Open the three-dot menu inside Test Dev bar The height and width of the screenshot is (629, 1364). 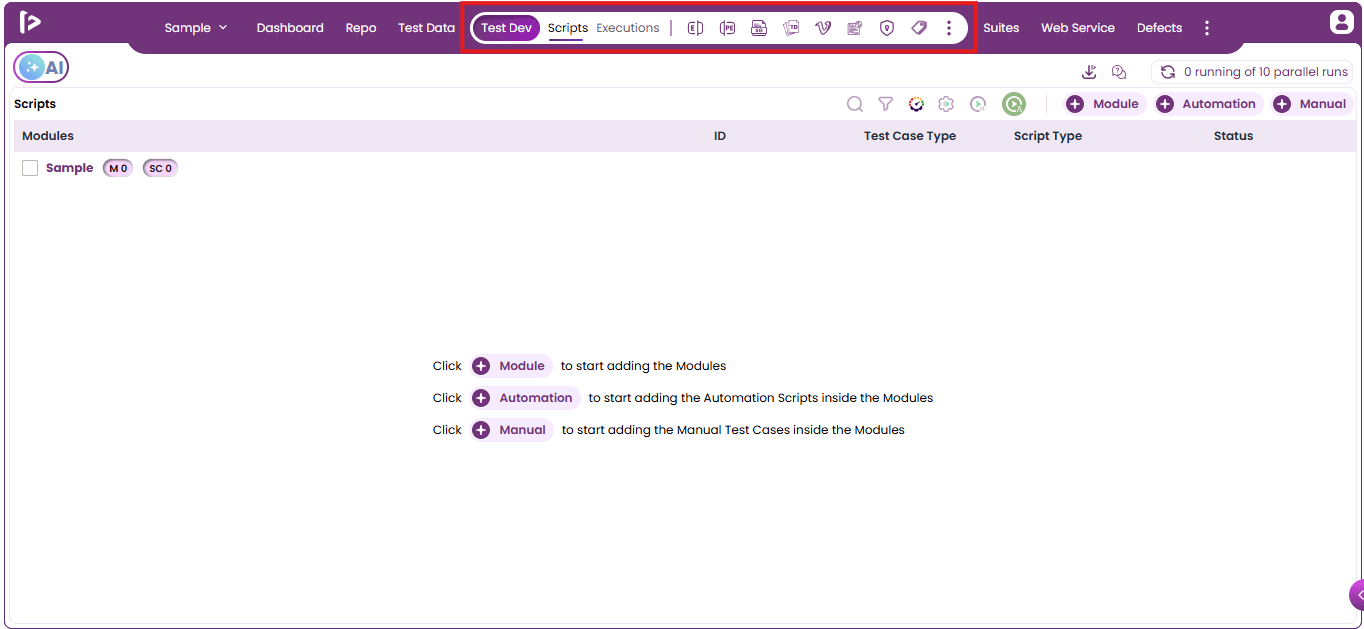click(x=949, y=28)
